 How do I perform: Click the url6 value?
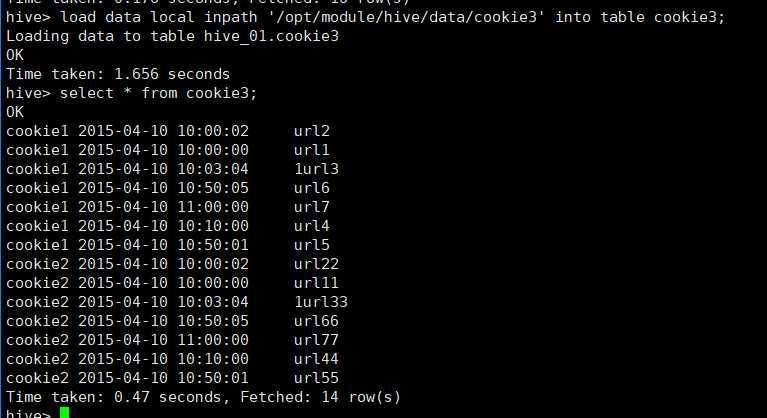point(312,188)
